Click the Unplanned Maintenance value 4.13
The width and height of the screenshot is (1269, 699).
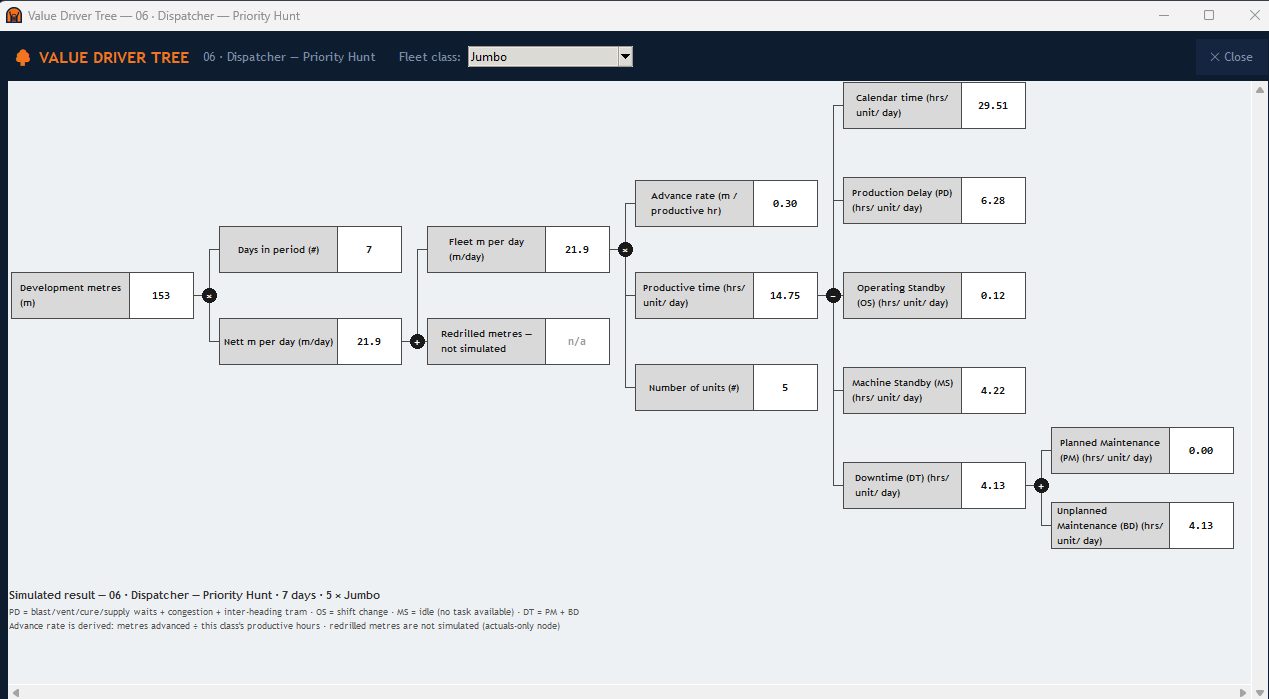click(x=1201, y=525)
